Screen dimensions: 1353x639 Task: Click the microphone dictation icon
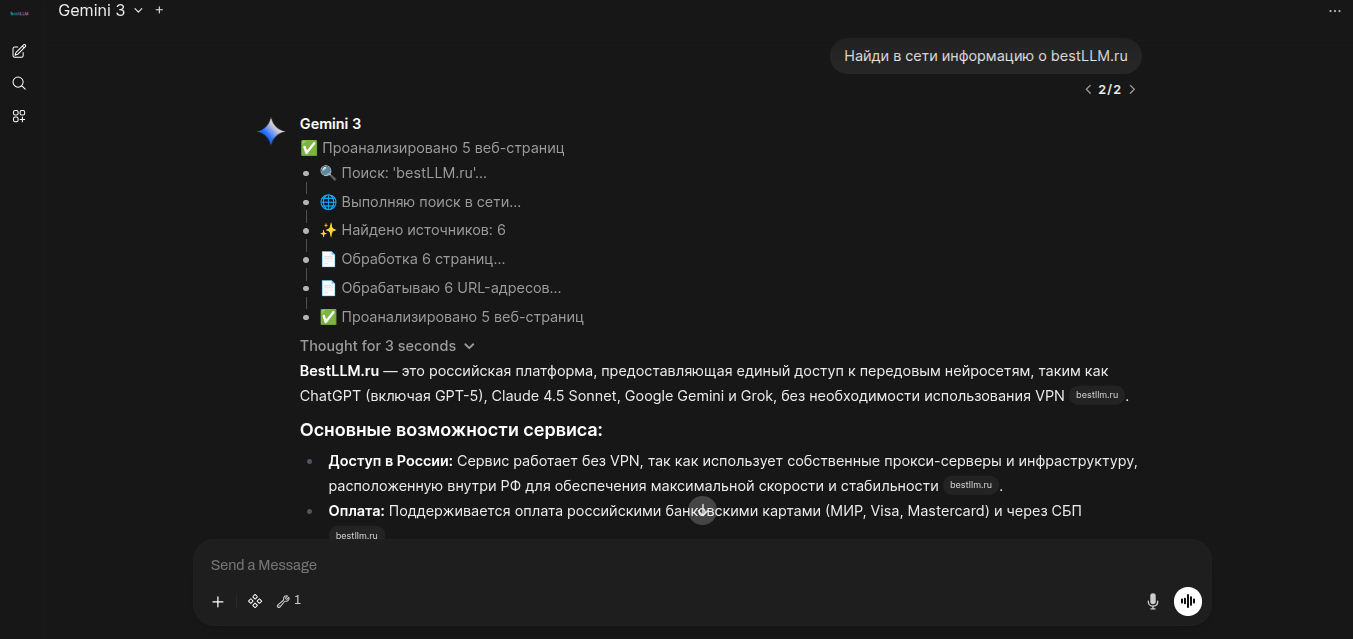point(1152,601)
